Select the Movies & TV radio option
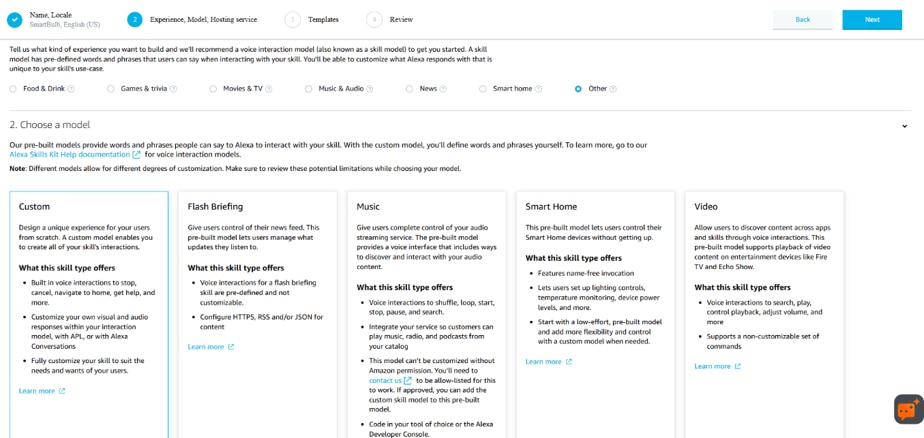This screenshot has width=924, height=438. [213, 89]
